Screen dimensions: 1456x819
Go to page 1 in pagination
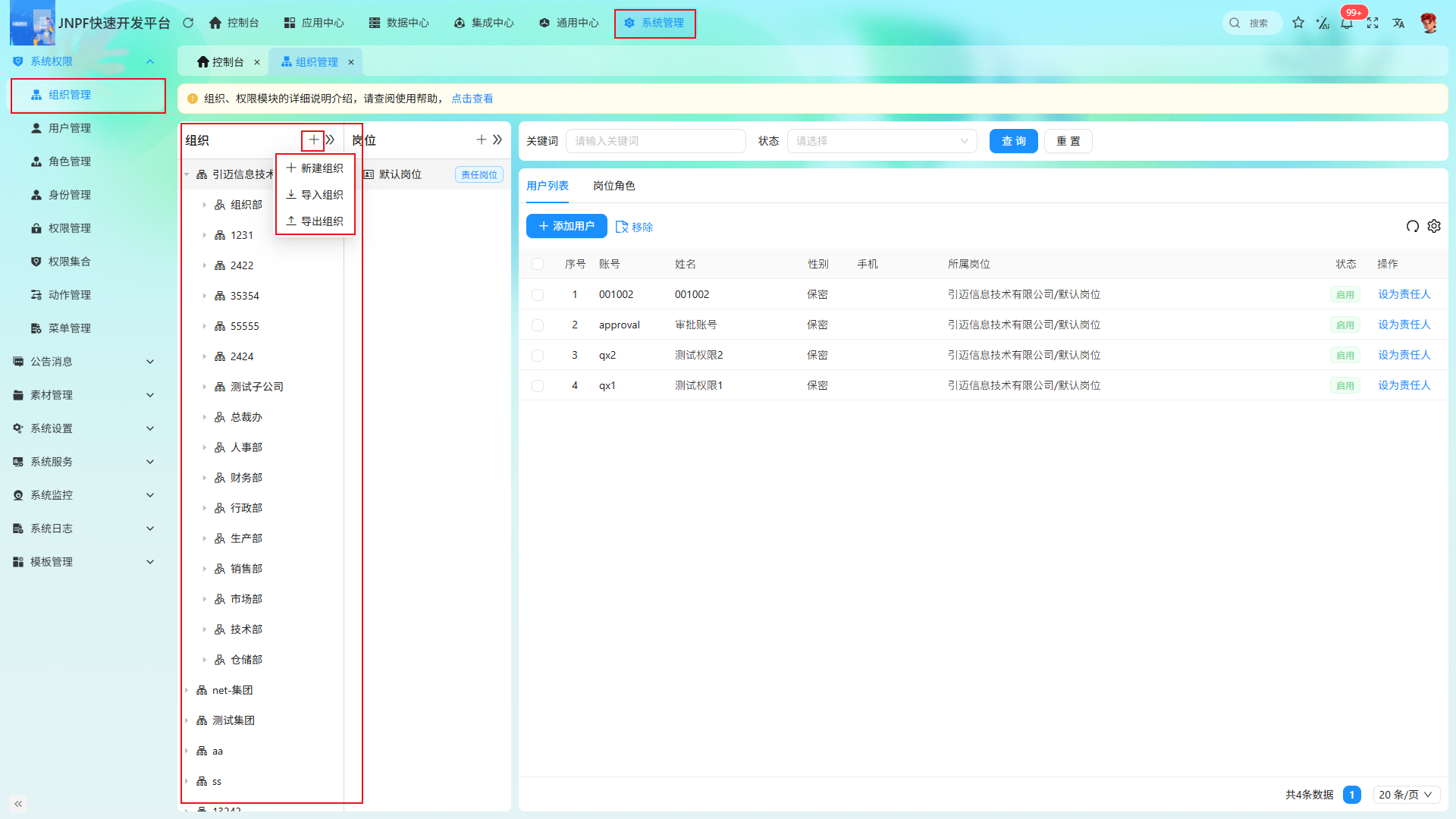coord(1351,795)
